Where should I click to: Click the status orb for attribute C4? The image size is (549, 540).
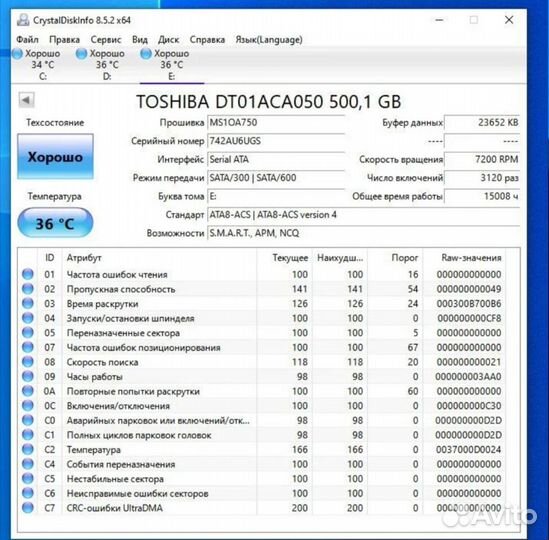28,464
